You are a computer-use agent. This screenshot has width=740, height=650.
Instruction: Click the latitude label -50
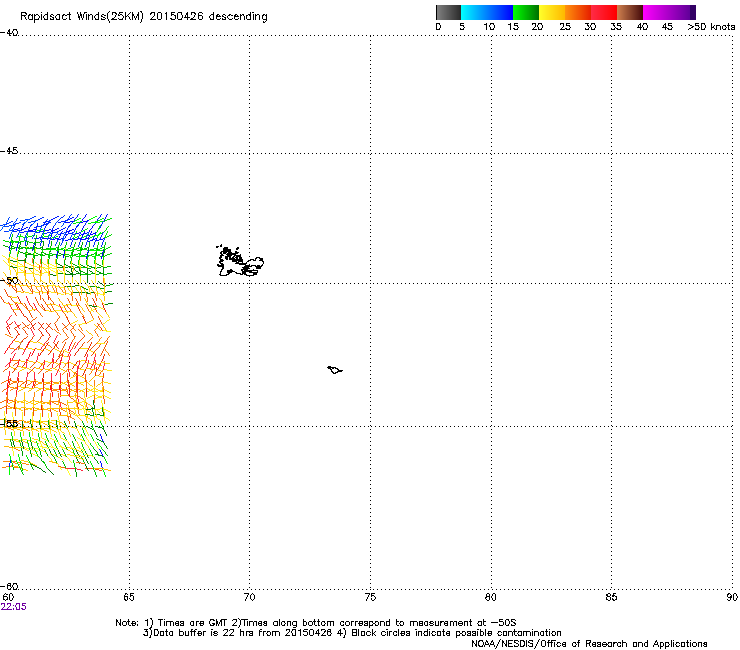coord(9,280)
